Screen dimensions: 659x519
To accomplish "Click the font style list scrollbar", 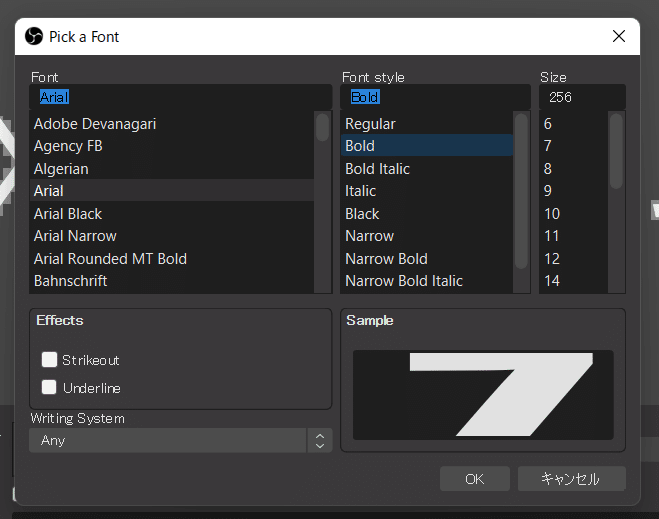I will click(x=521, y=190).
